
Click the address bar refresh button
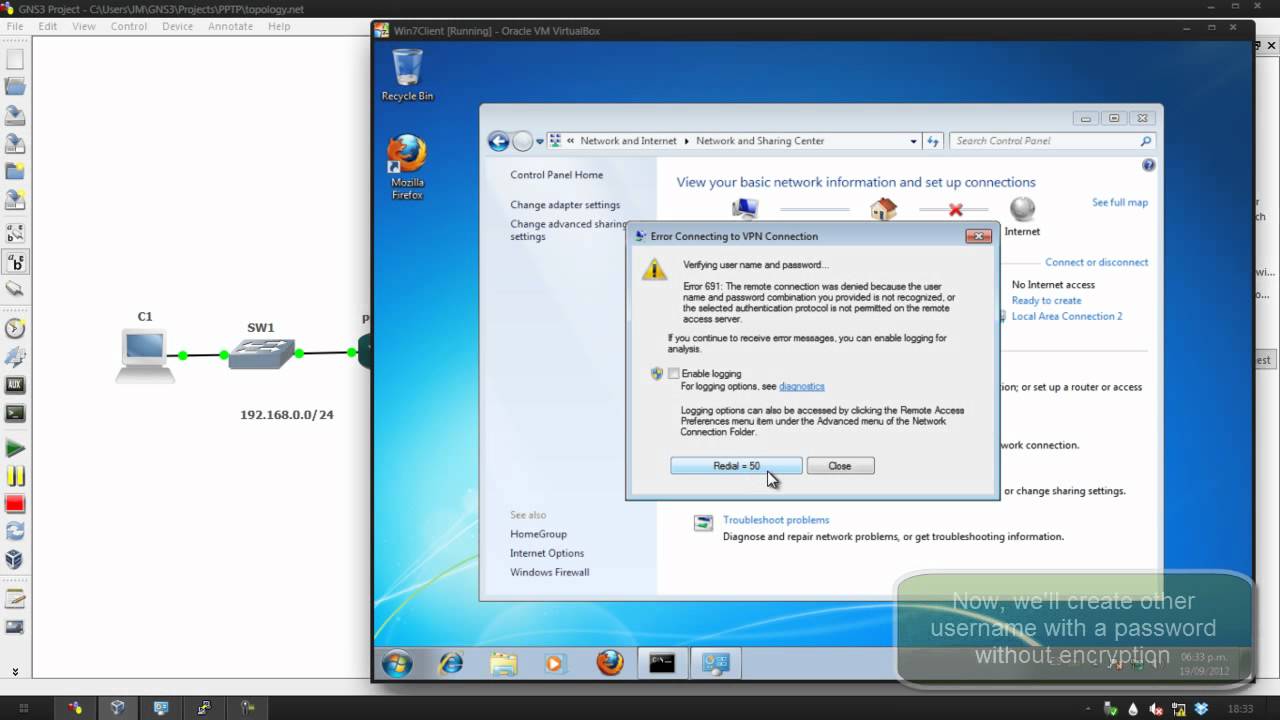933,141
